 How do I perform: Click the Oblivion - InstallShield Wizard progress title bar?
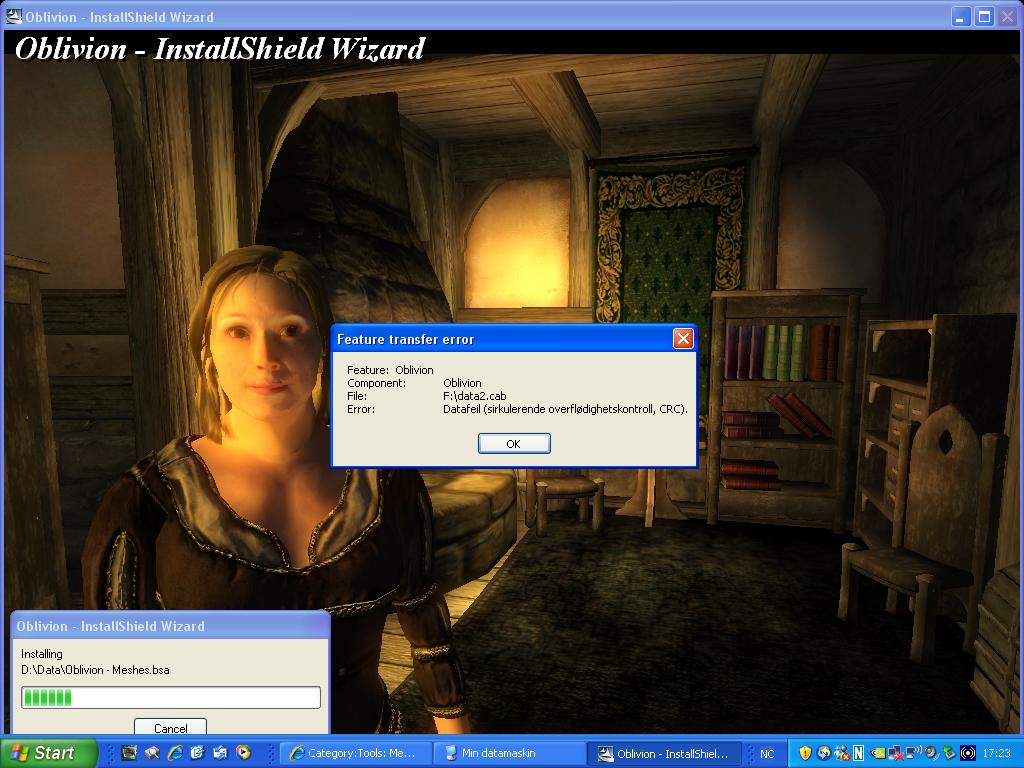coord(170,626)
